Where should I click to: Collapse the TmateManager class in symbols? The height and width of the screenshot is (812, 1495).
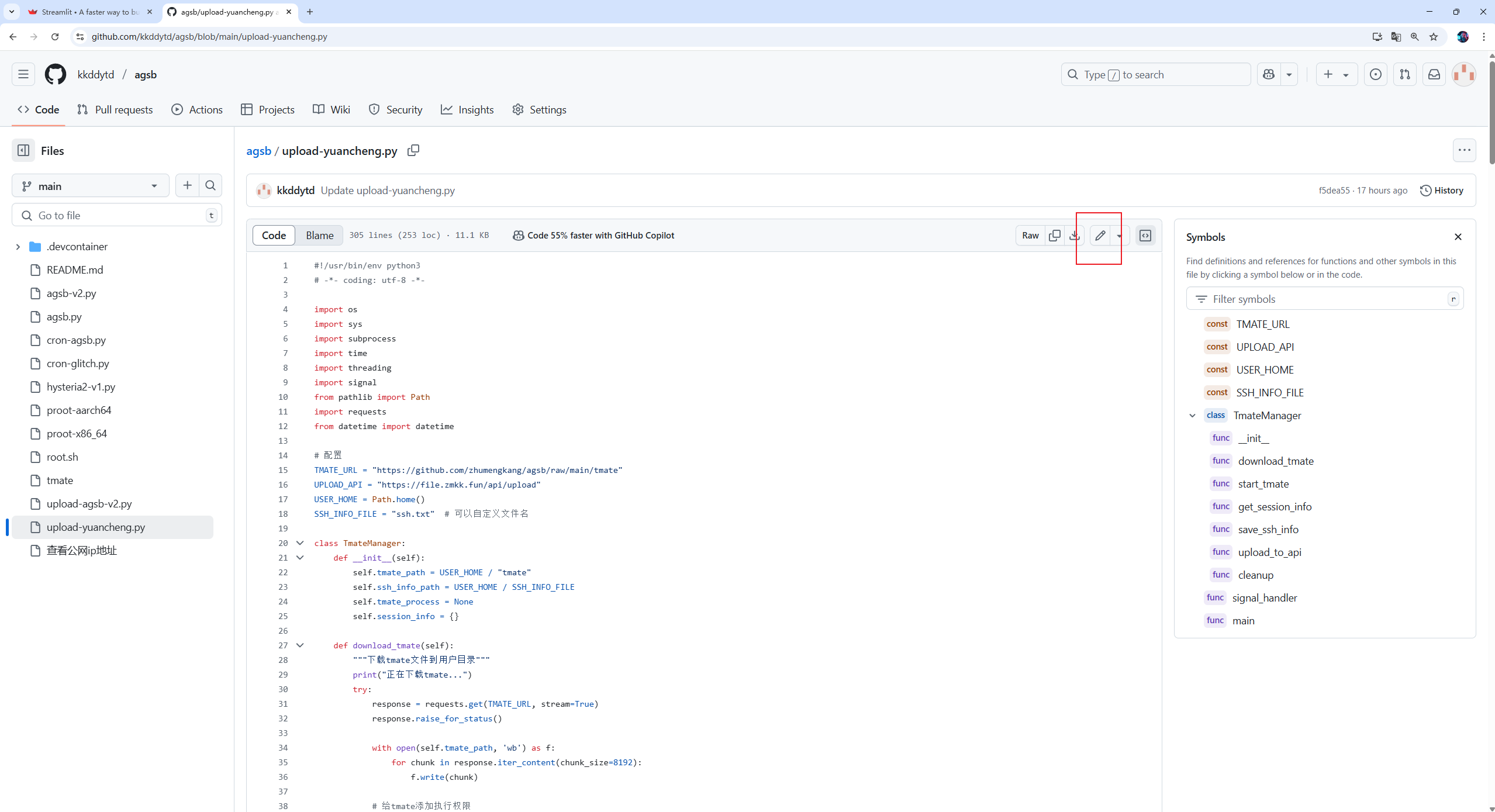pyautogui.click(x=1193, y=416)
